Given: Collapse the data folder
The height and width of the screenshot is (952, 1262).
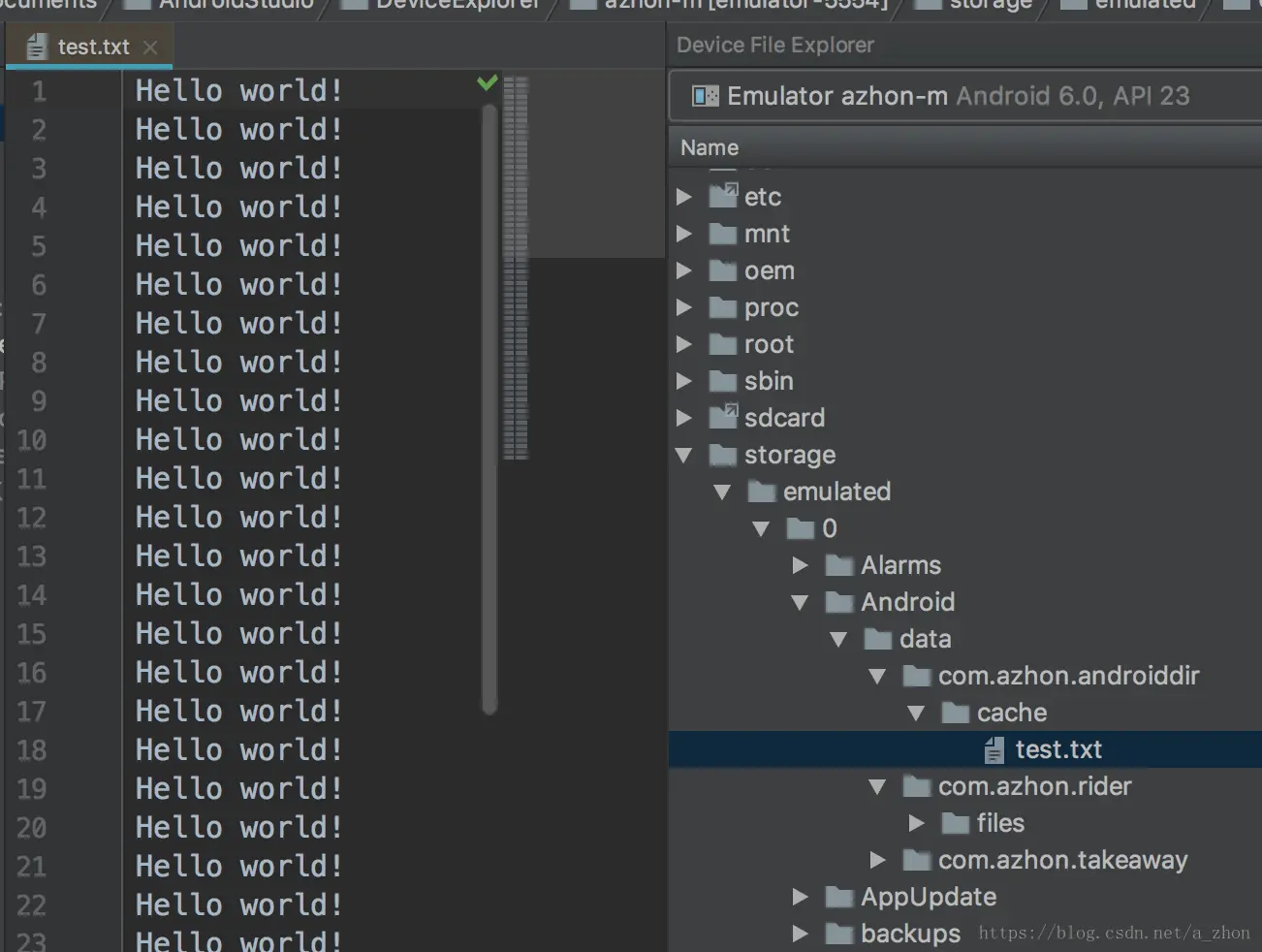Looking at the screenshot, I should click(x=838, y=639).
